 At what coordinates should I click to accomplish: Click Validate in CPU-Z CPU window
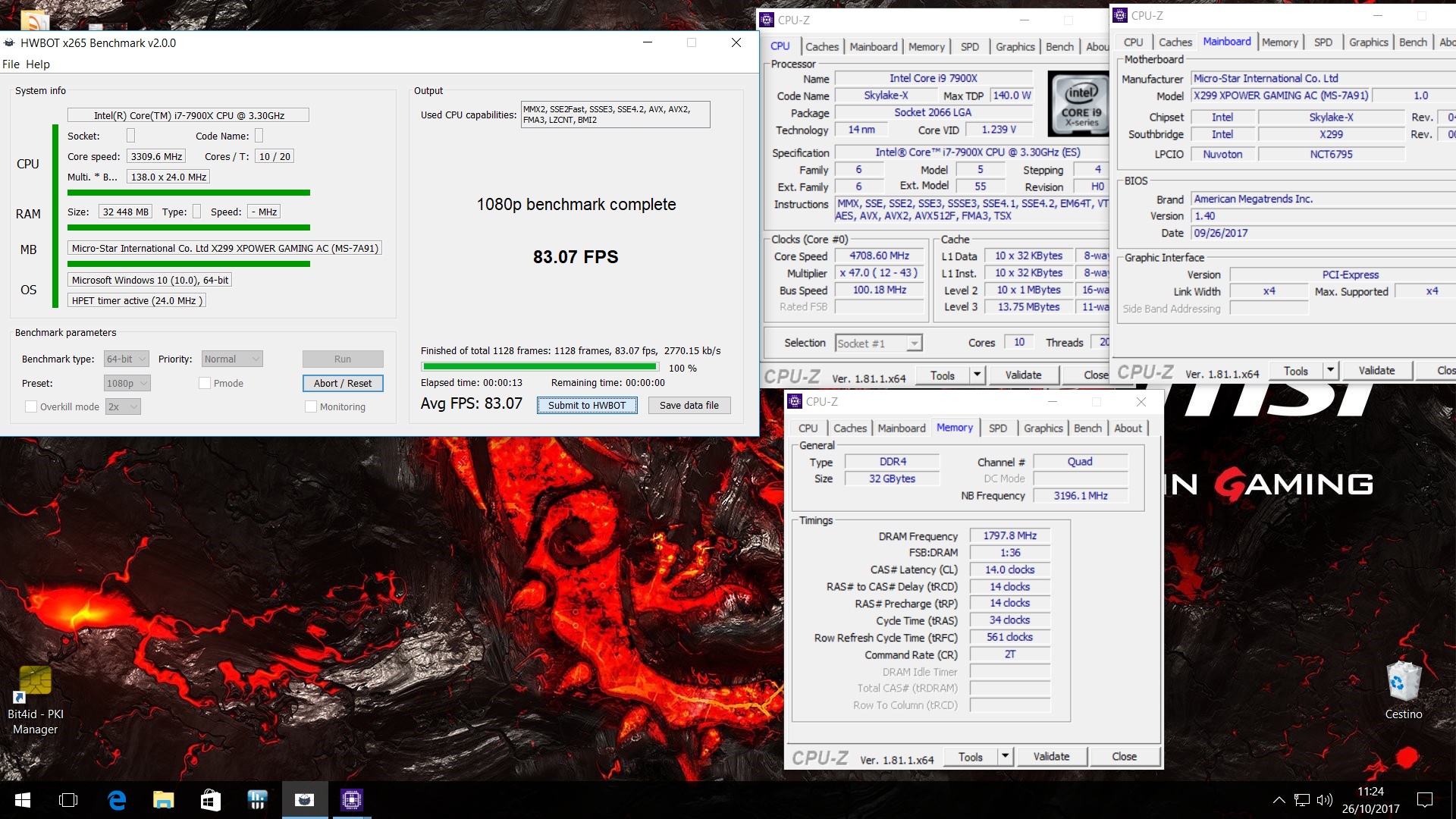[x=1023, y=375]
